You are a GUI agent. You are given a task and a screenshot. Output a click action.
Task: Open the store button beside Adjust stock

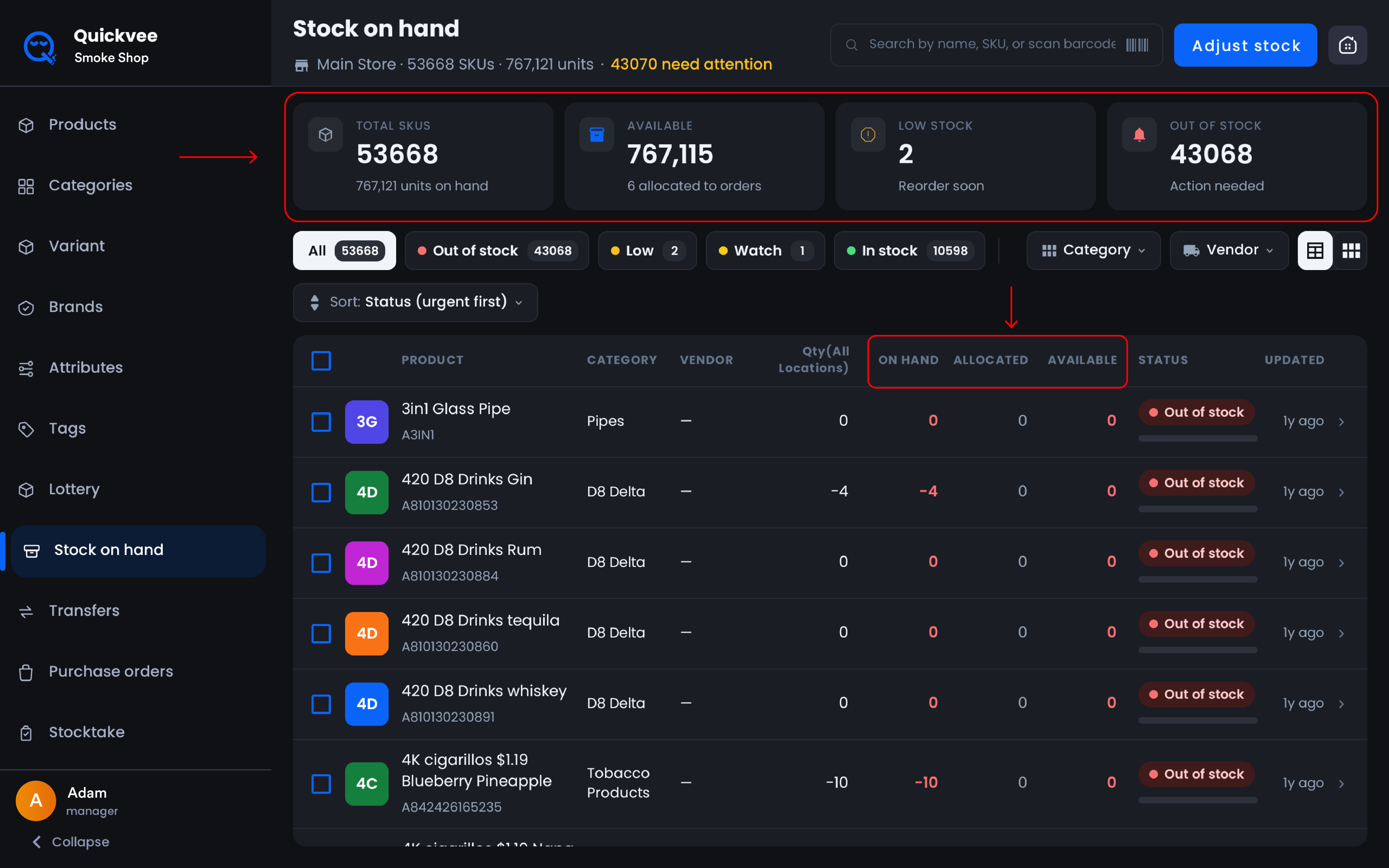coord(1347,45)
